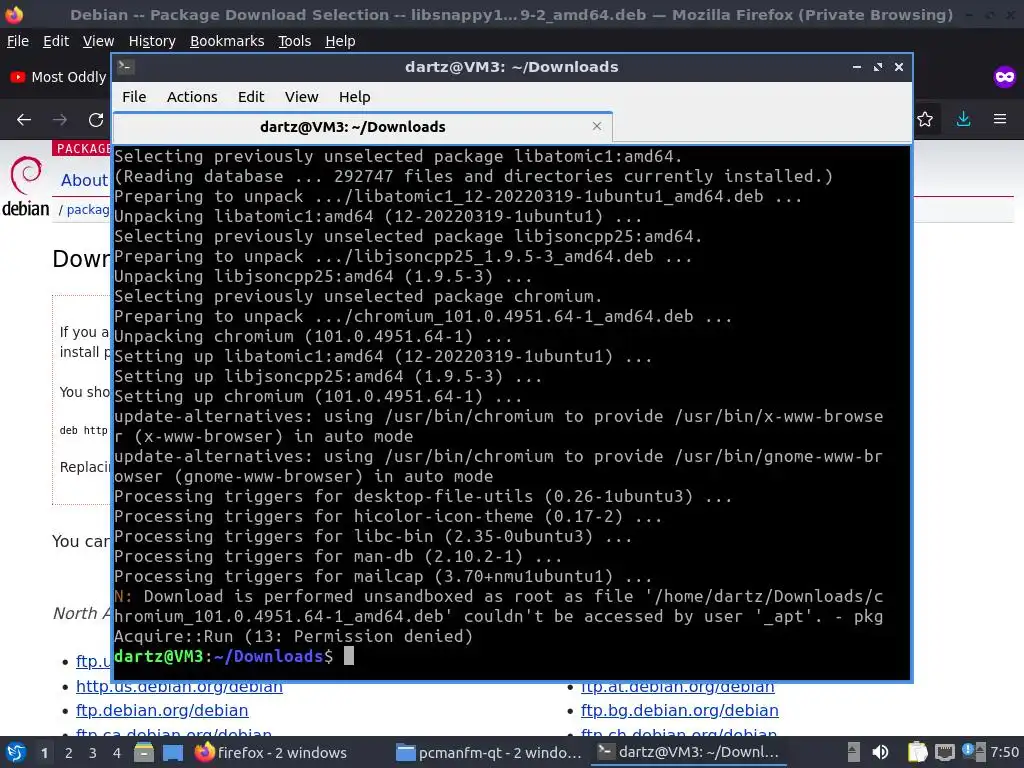Reload the Firefox page
This screenshot has height=768, width=1024.
(96, 120)
